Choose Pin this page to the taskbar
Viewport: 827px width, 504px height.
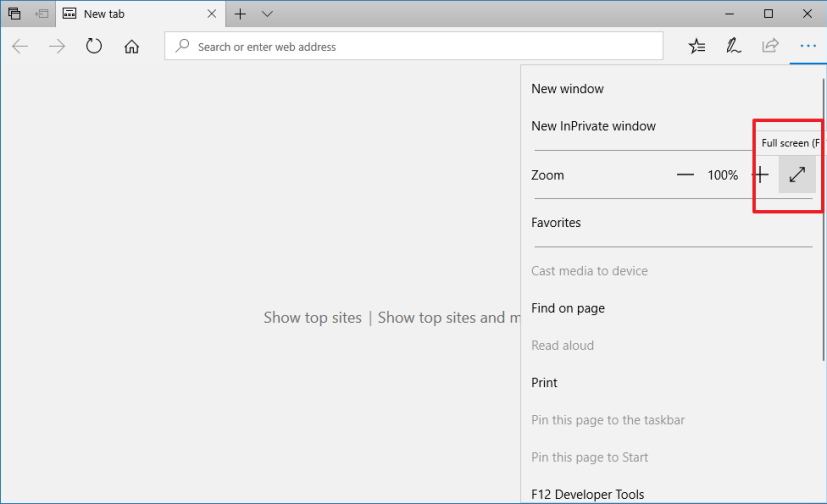(x=608, y=420)
